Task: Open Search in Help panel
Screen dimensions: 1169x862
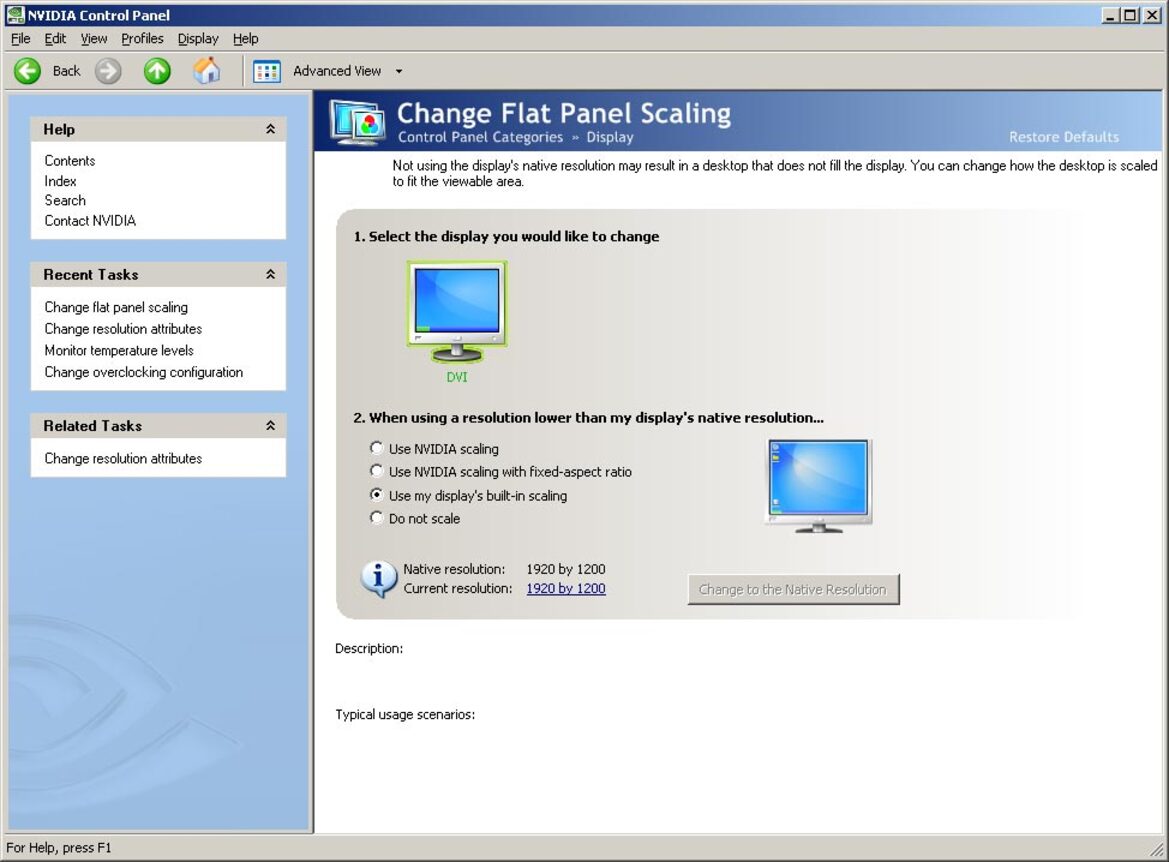Action: point(65,200)
